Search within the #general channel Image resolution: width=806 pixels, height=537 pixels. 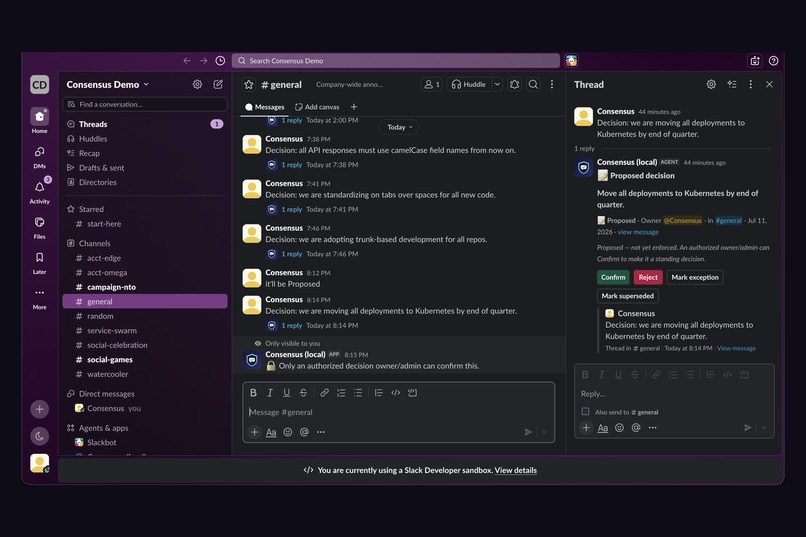534,84
